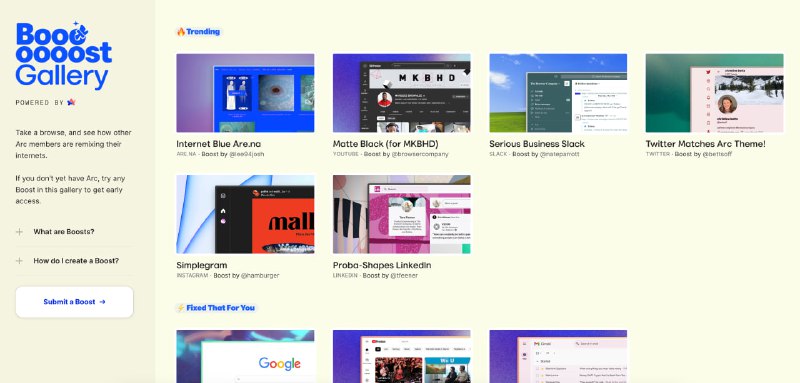Open Matte Black (for MKBHD) thumbnail
The height and width of the screenshot is (383, 800).
[402, 93]
